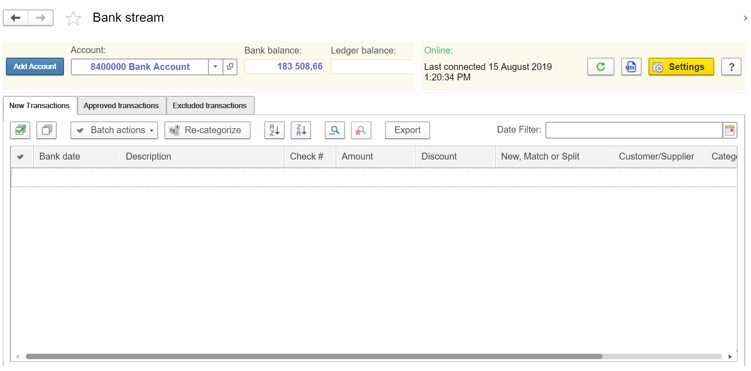Click the Discount column header
Screen dimensions: 751x371
(x=455, y=157)
